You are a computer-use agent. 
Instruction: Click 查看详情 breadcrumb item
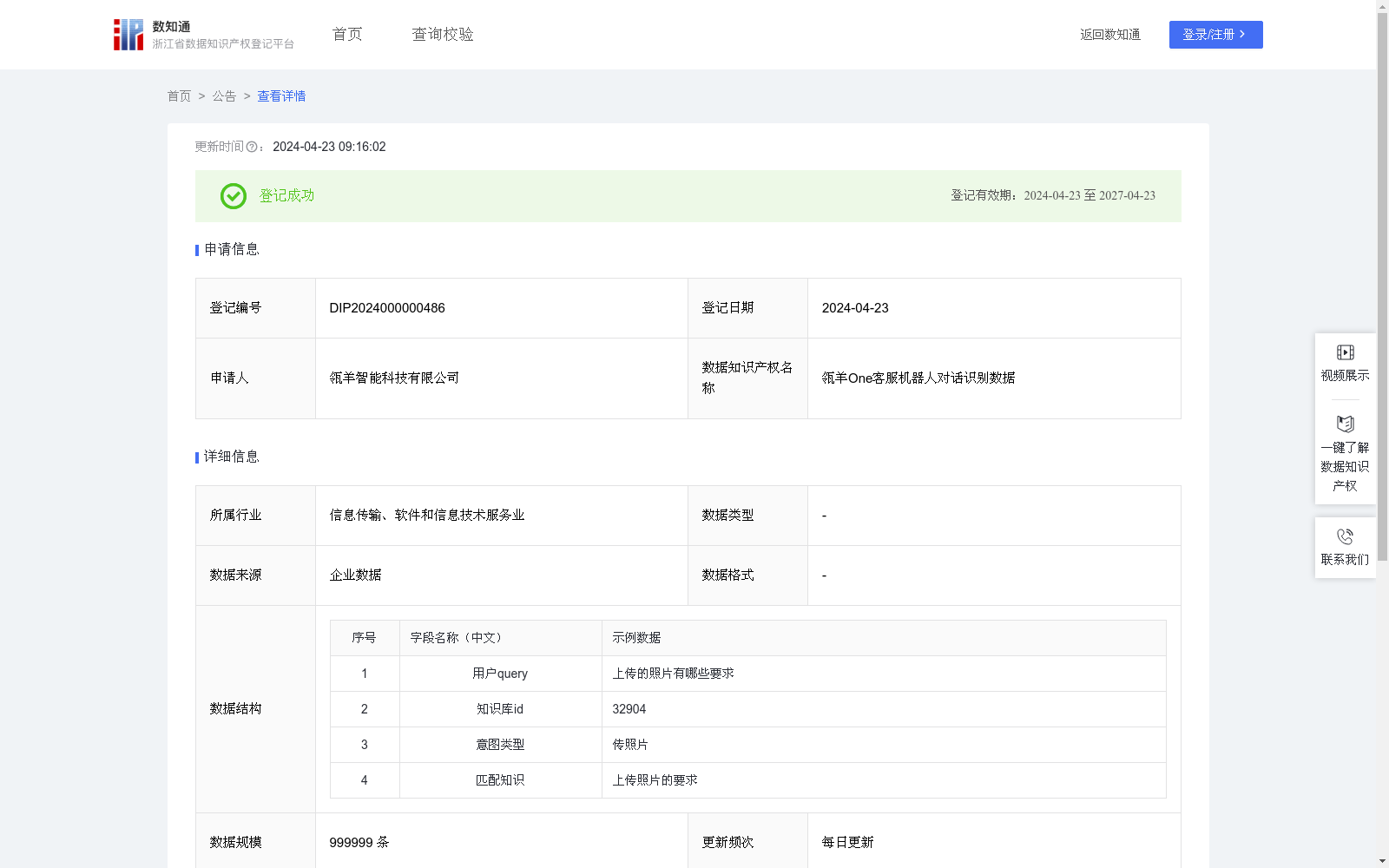[x=281, y=96]
